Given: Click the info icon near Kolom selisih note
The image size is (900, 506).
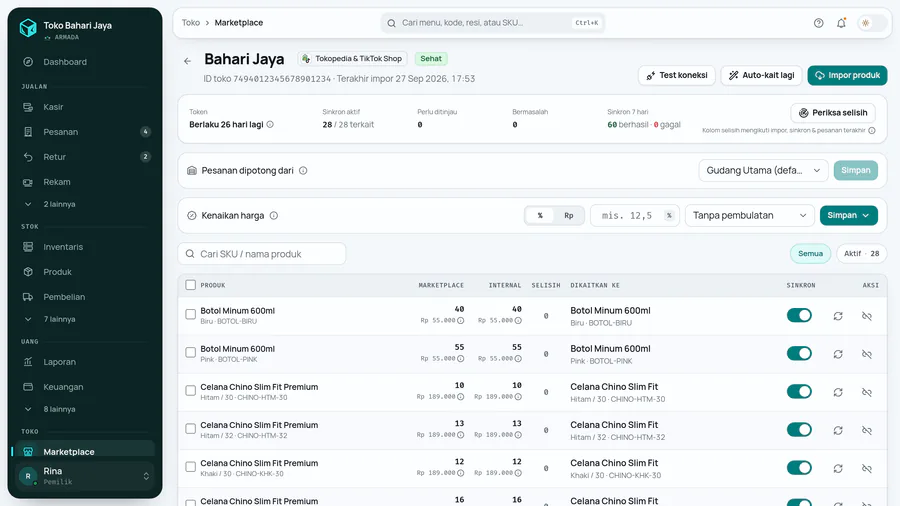Looking at the screenshot, I should [872, 131].
